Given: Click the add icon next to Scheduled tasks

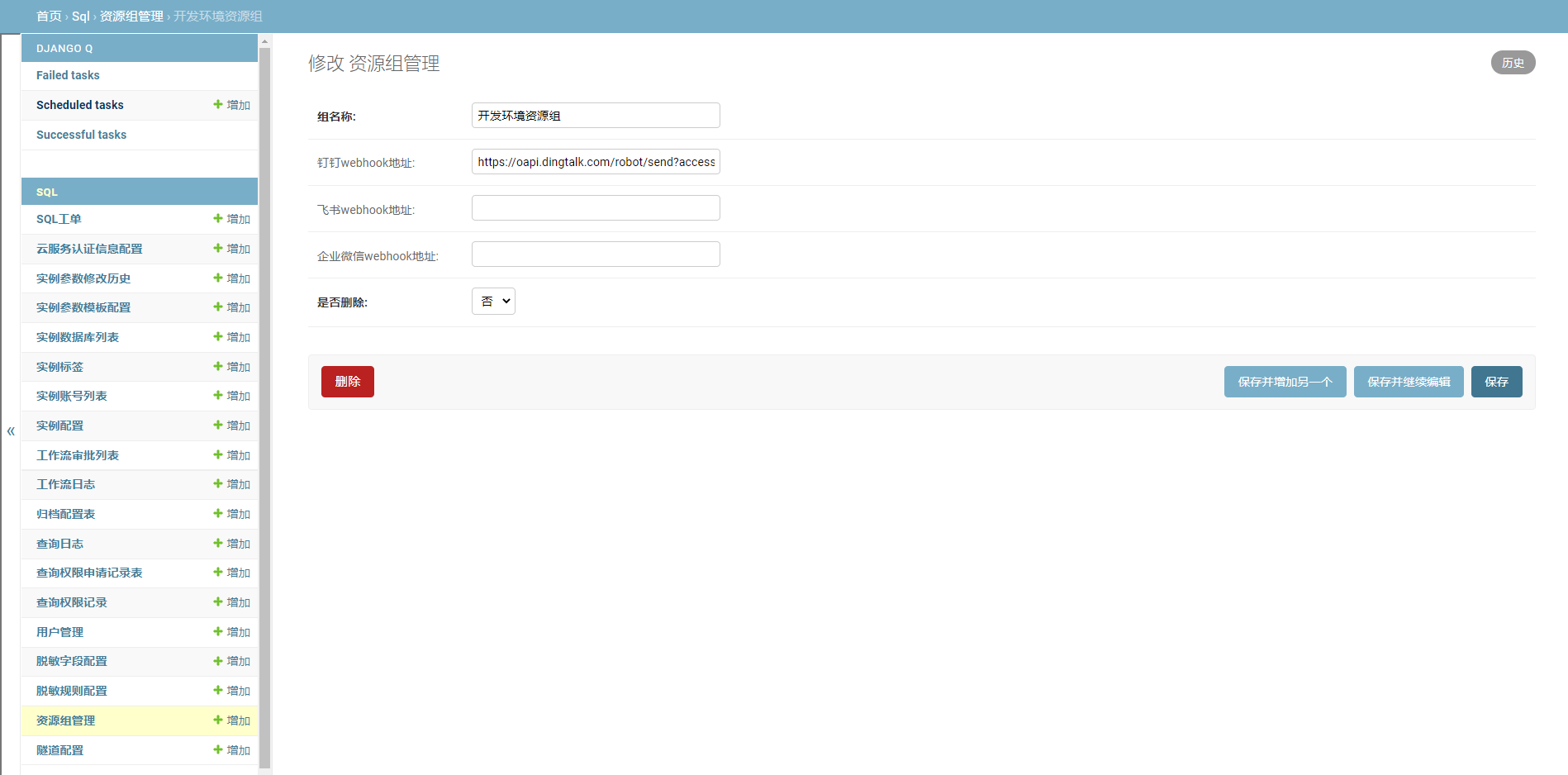Looking at the screenshot, I should [218, 105].
